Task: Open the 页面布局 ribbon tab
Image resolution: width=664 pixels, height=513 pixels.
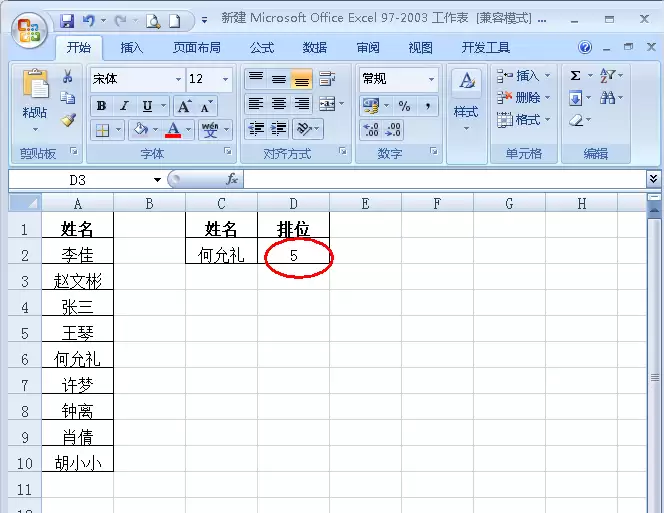Action: point(196,47)
